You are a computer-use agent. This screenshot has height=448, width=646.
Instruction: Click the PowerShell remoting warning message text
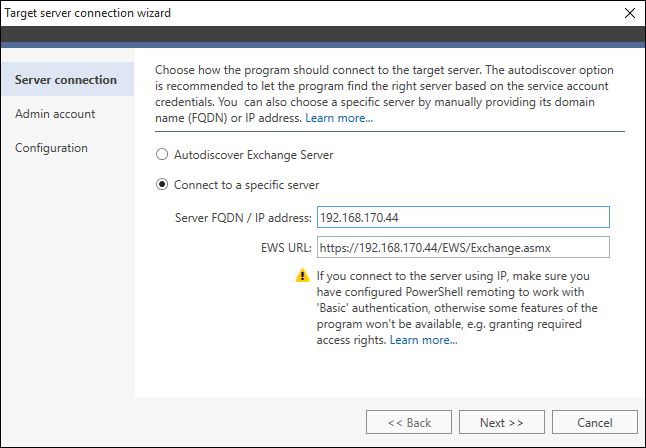click(456, 308)
